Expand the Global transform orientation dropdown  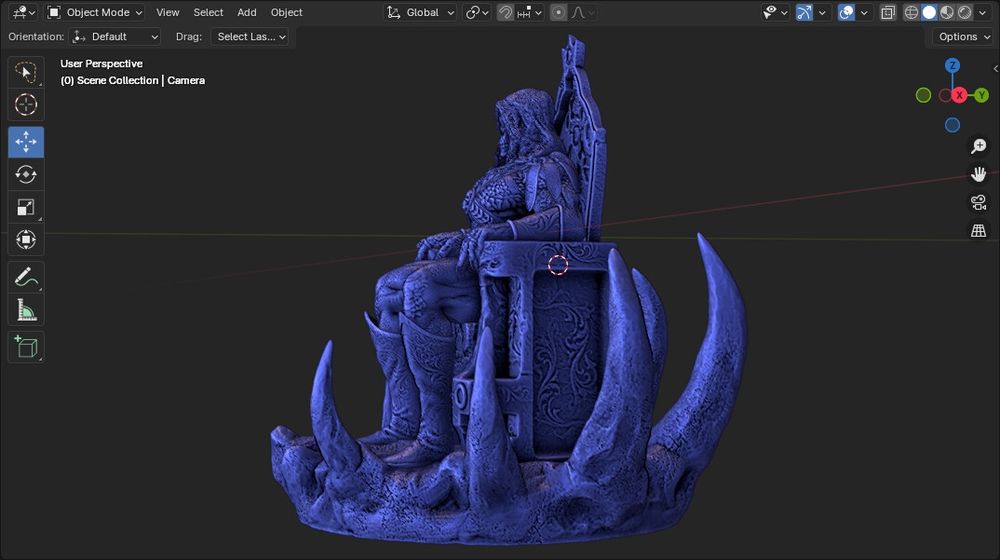[x=421, y=13]
